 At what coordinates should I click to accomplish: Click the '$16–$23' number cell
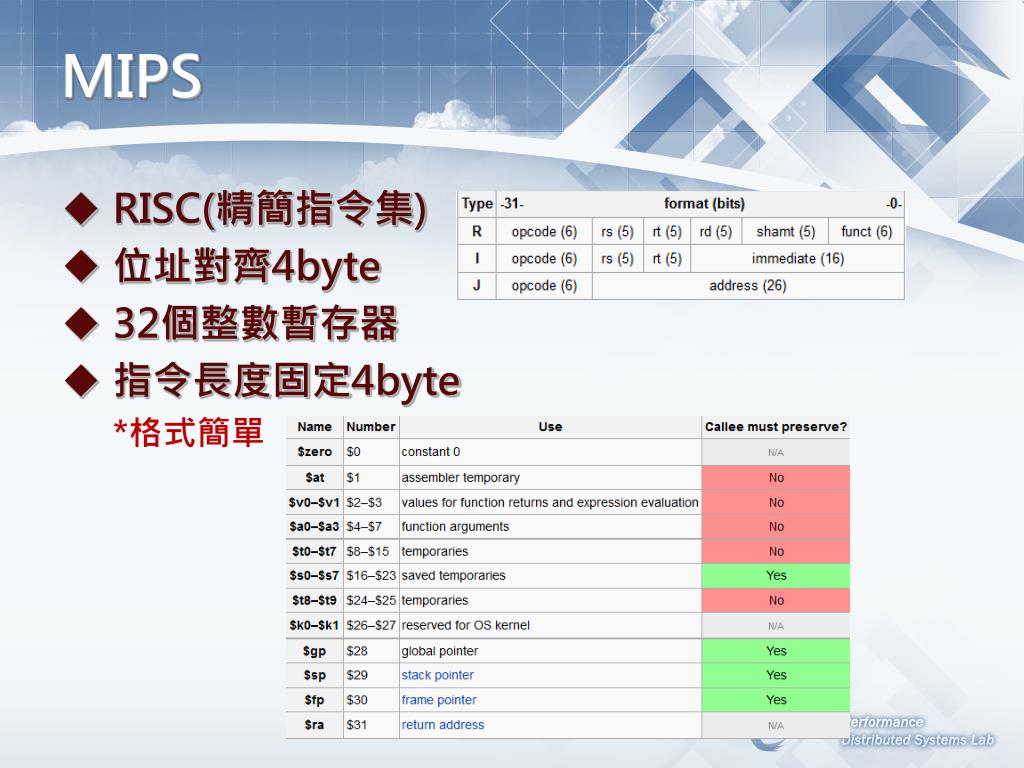pos(371,576)
